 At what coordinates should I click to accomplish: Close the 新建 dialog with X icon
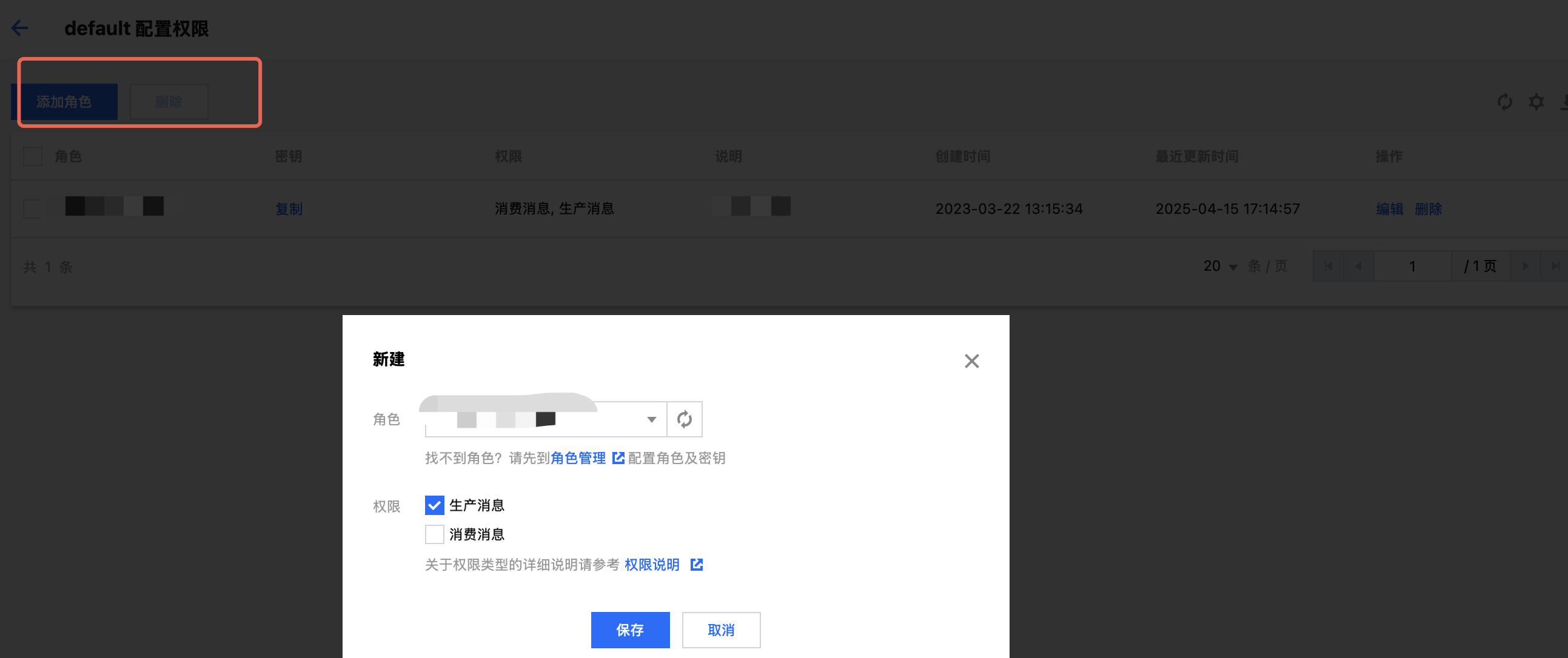pos(971,361)
